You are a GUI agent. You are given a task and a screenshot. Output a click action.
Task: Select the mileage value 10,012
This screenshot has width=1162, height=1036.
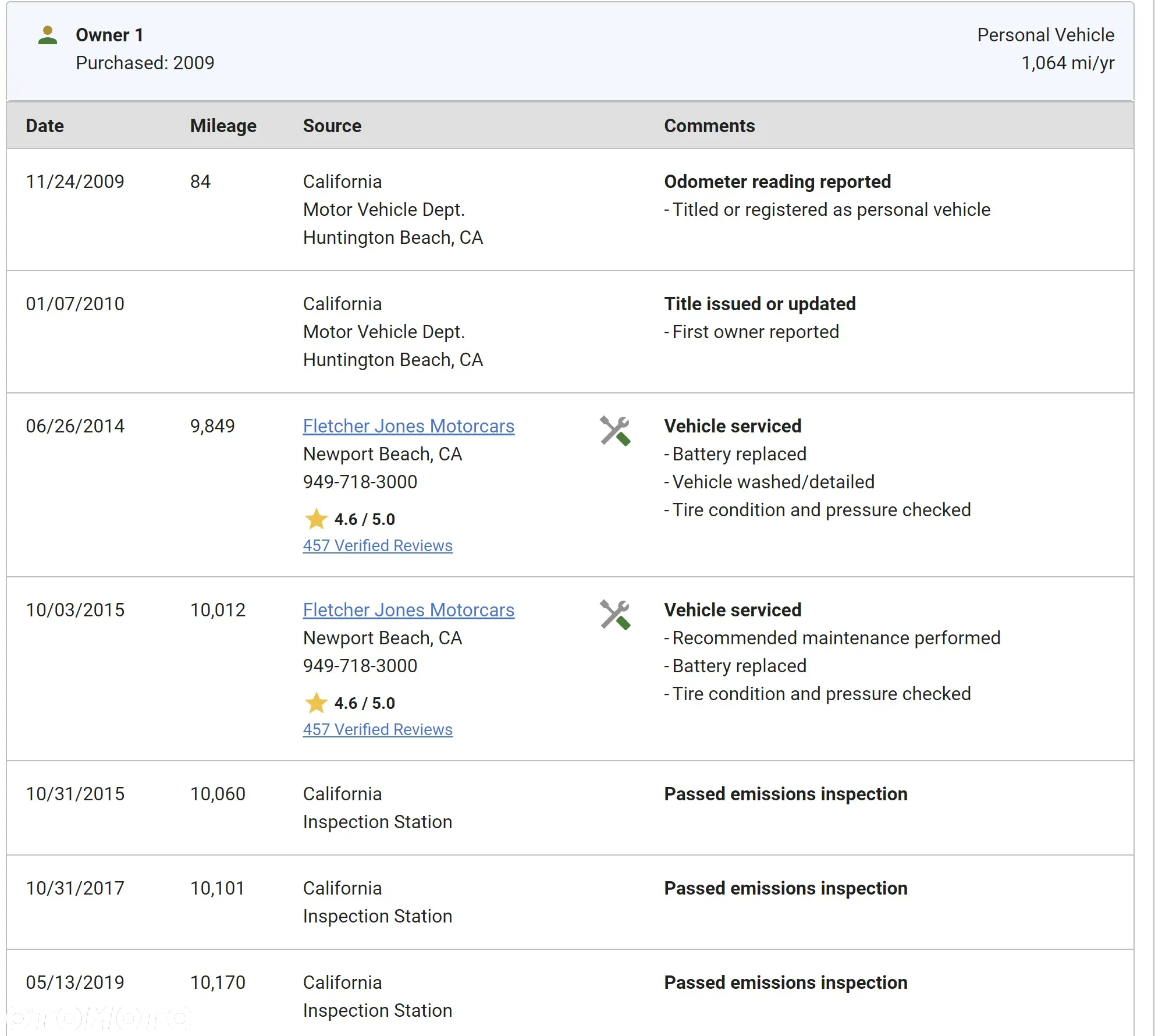[x=218, y=610]
